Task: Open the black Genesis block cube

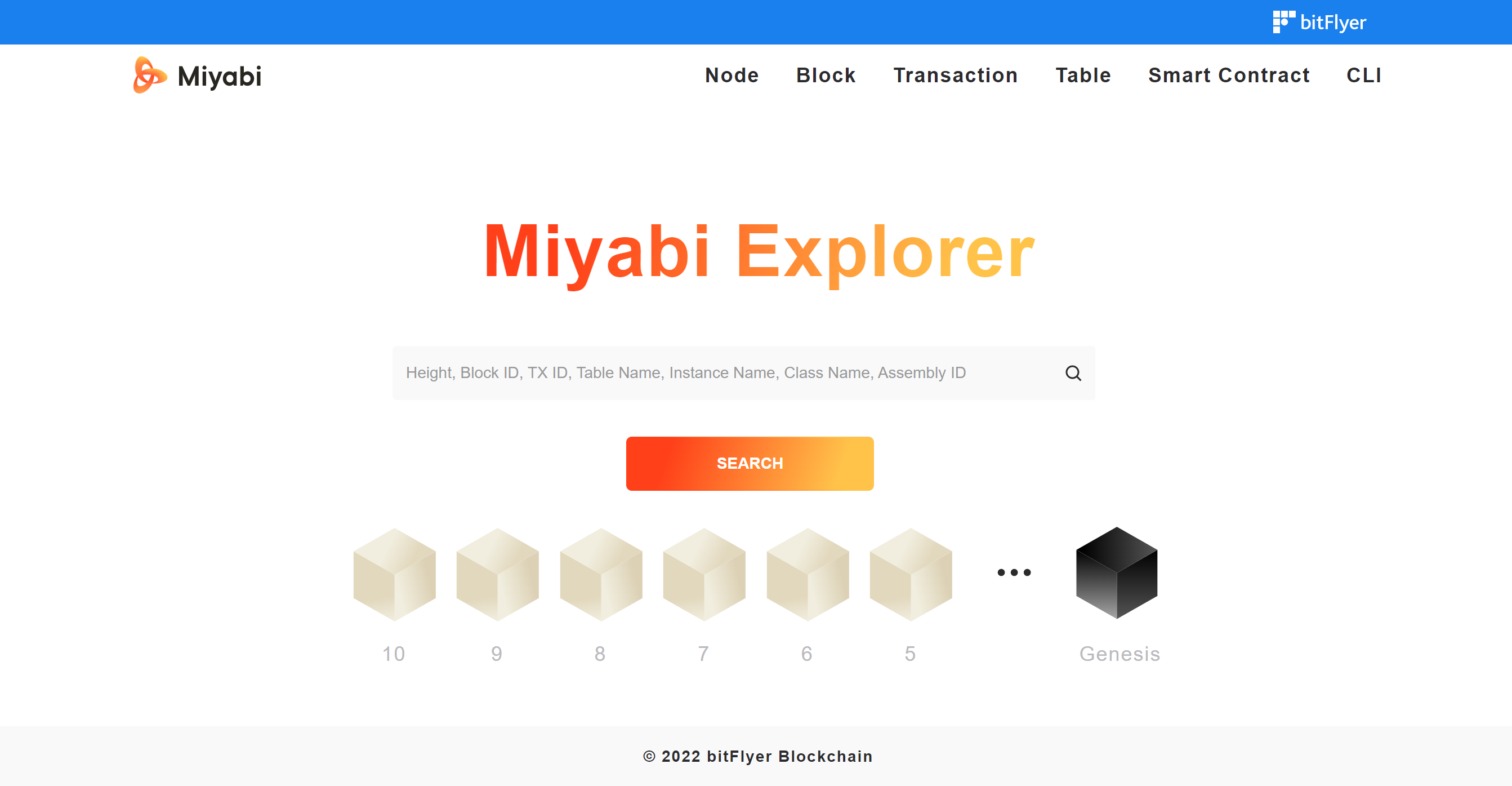Action: 1116,573
